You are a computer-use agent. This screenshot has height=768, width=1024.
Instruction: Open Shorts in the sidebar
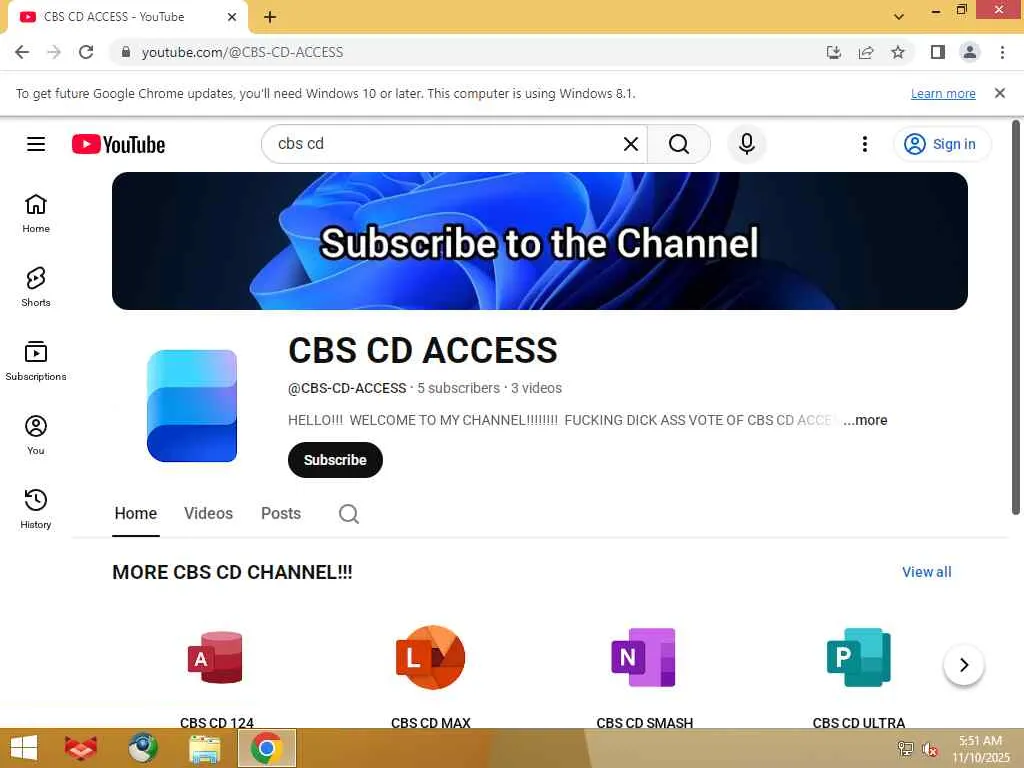pos(36,287)
